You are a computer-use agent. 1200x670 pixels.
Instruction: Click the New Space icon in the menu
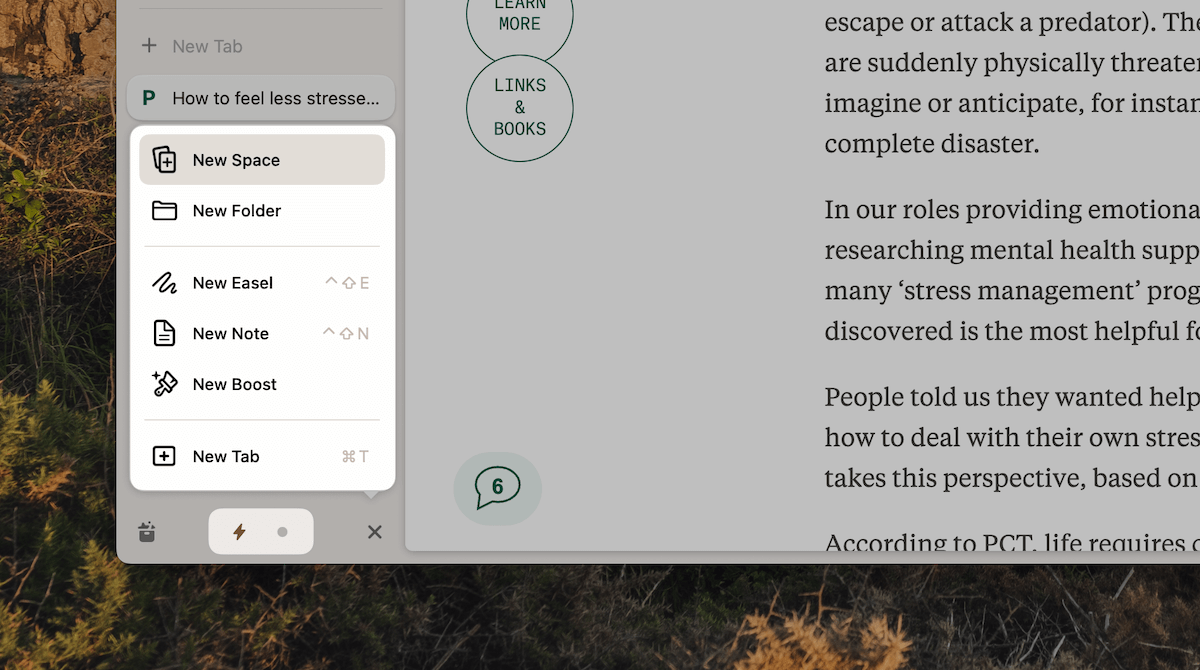164,160
